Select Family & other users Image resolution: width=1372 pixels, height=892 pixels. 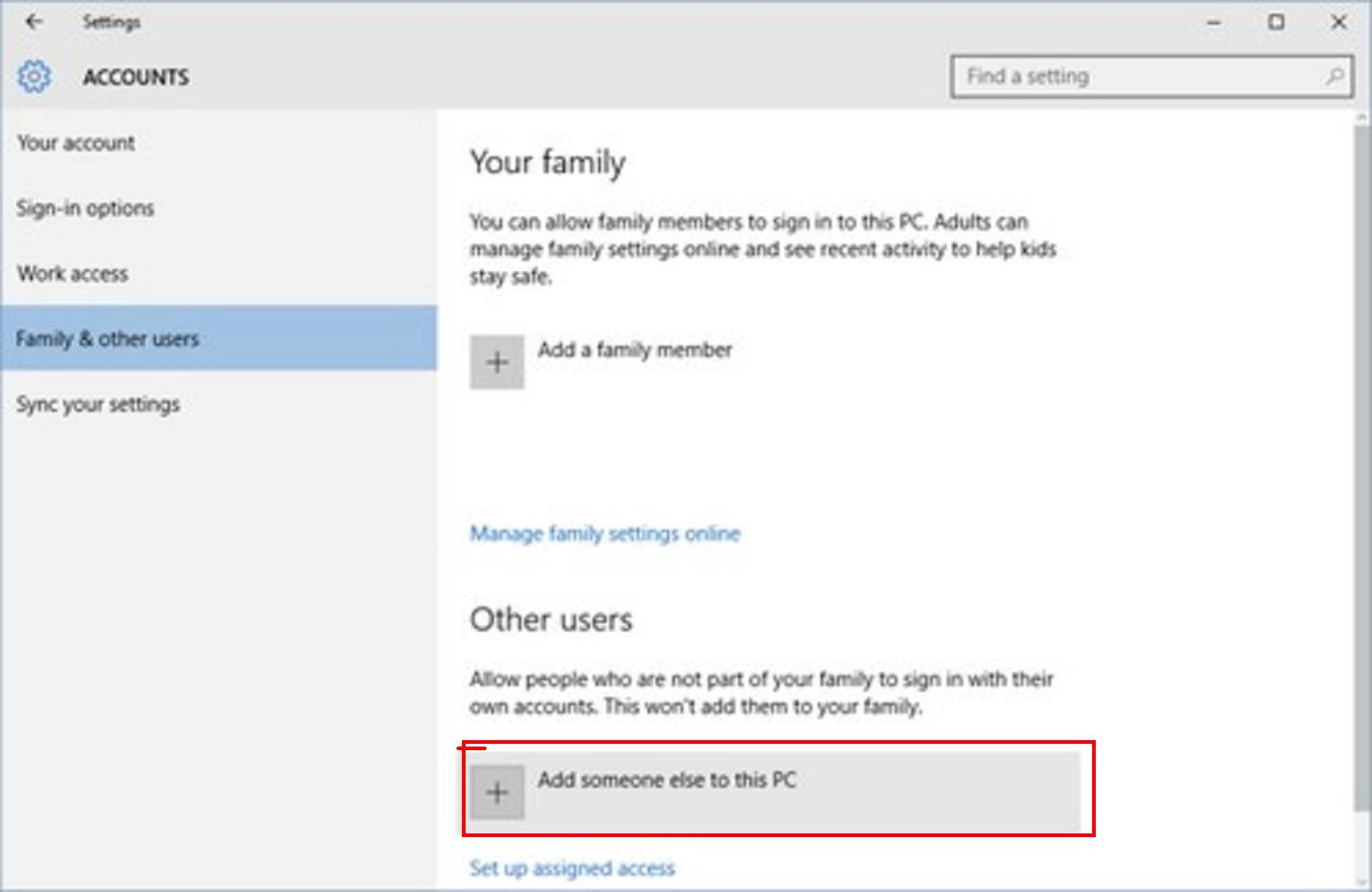click(x=219, y=339)
